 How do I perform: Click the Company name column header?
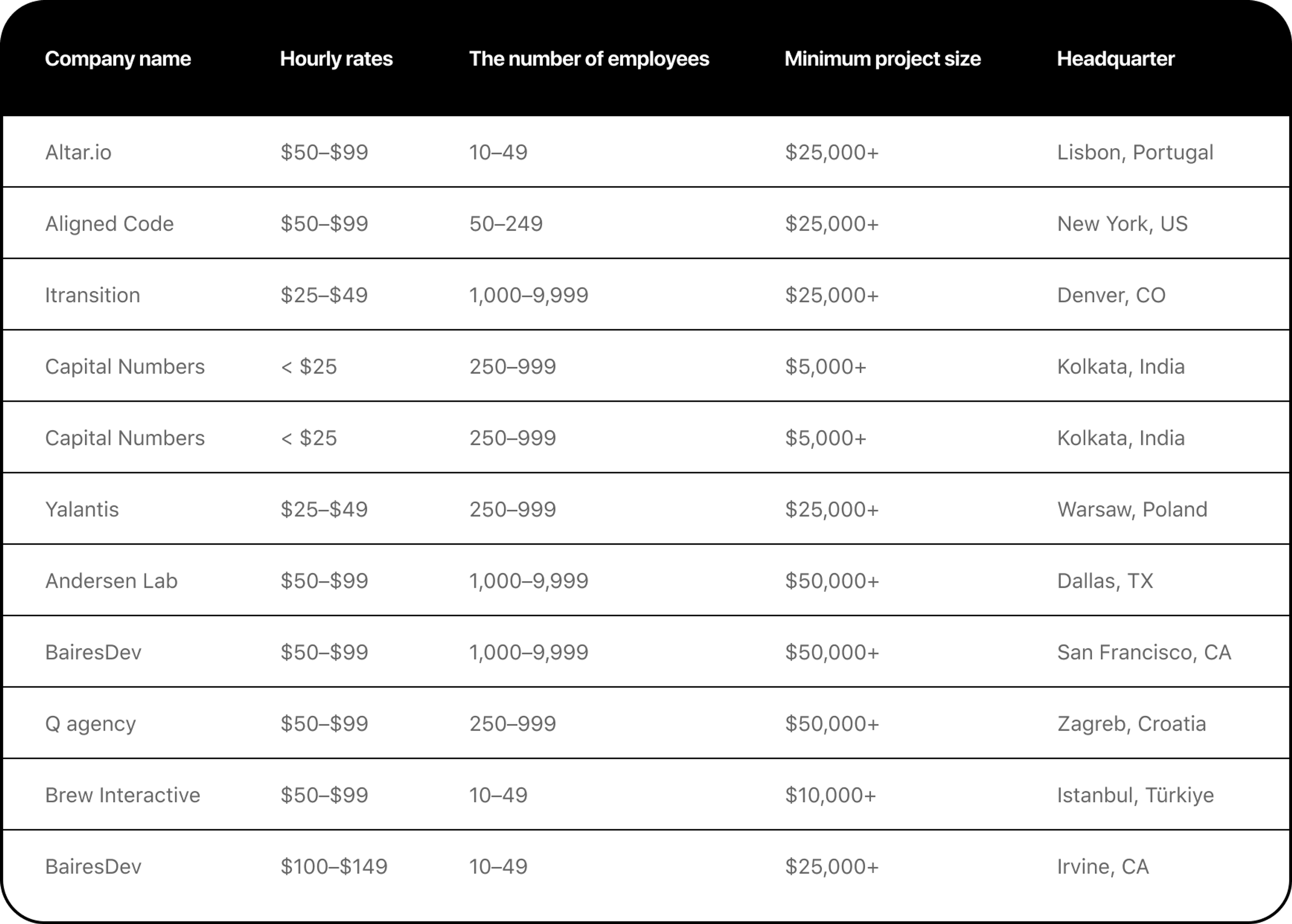pos(118,59)
